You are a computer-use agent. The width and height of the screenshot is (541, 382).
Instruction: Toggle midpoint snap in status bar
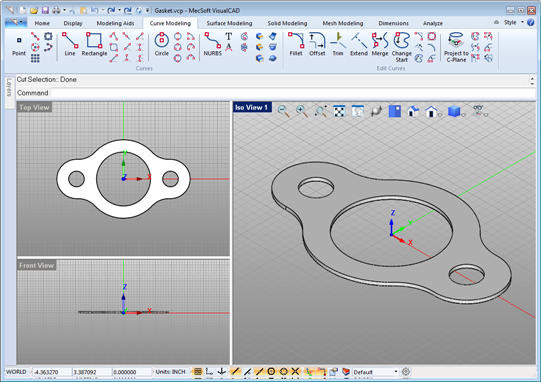[x=247, y=372]
